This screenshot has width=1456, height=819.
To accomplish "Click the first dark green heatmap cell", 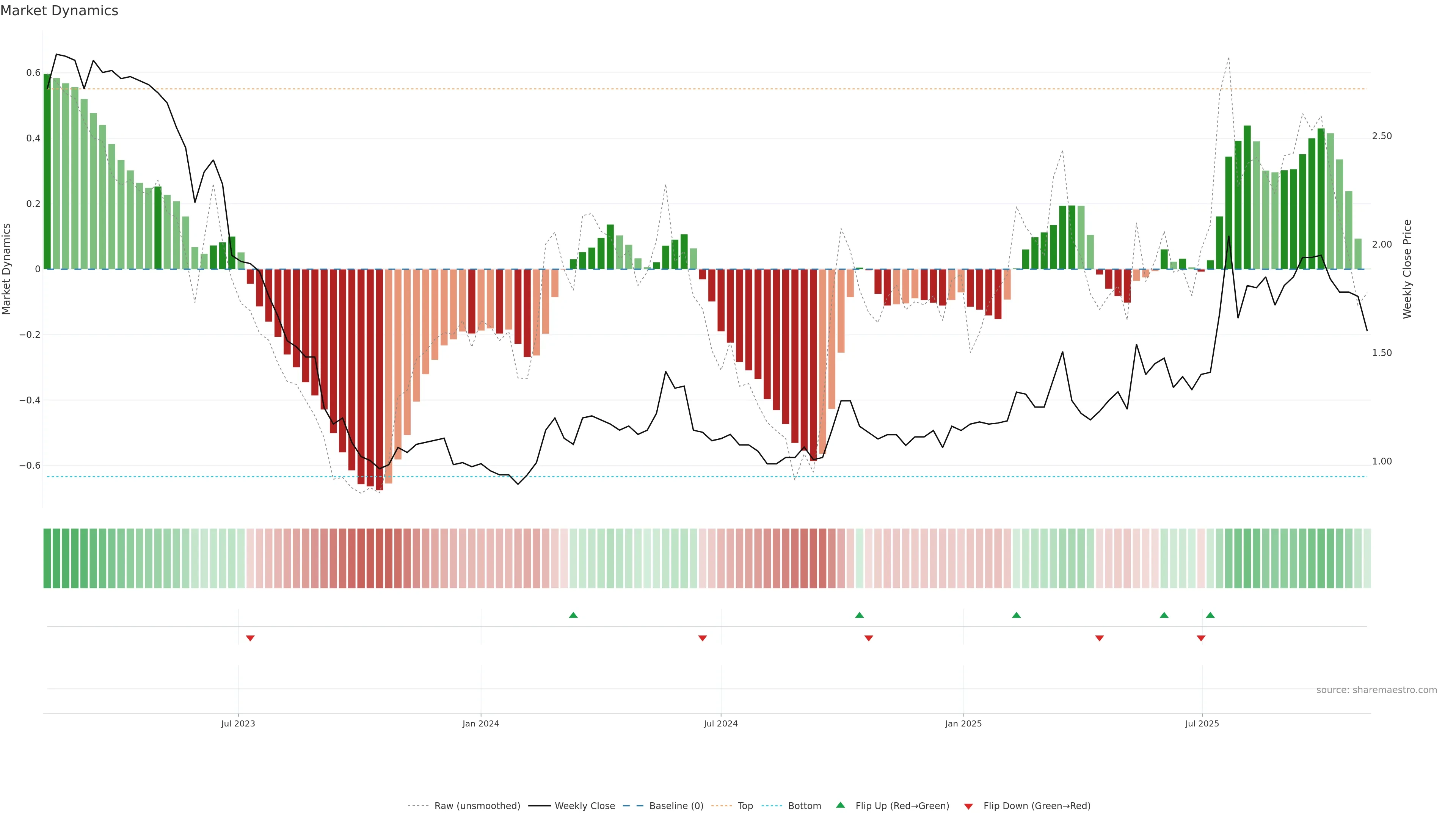I will tap(47, 558).
